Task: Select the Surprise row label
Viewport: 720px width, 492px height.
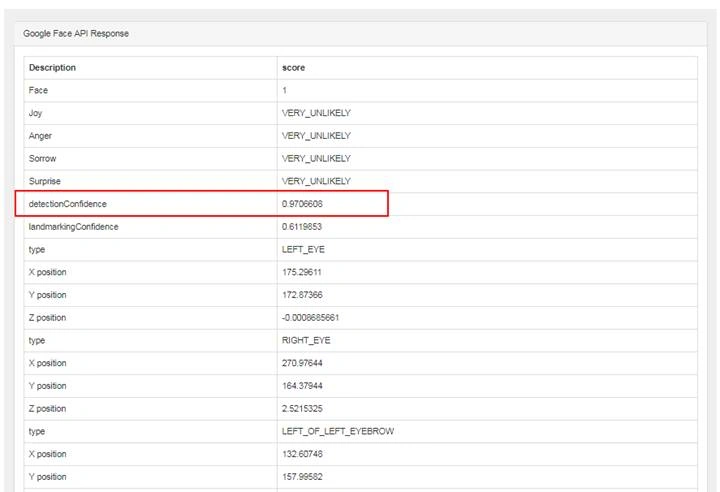Action: 45,181
